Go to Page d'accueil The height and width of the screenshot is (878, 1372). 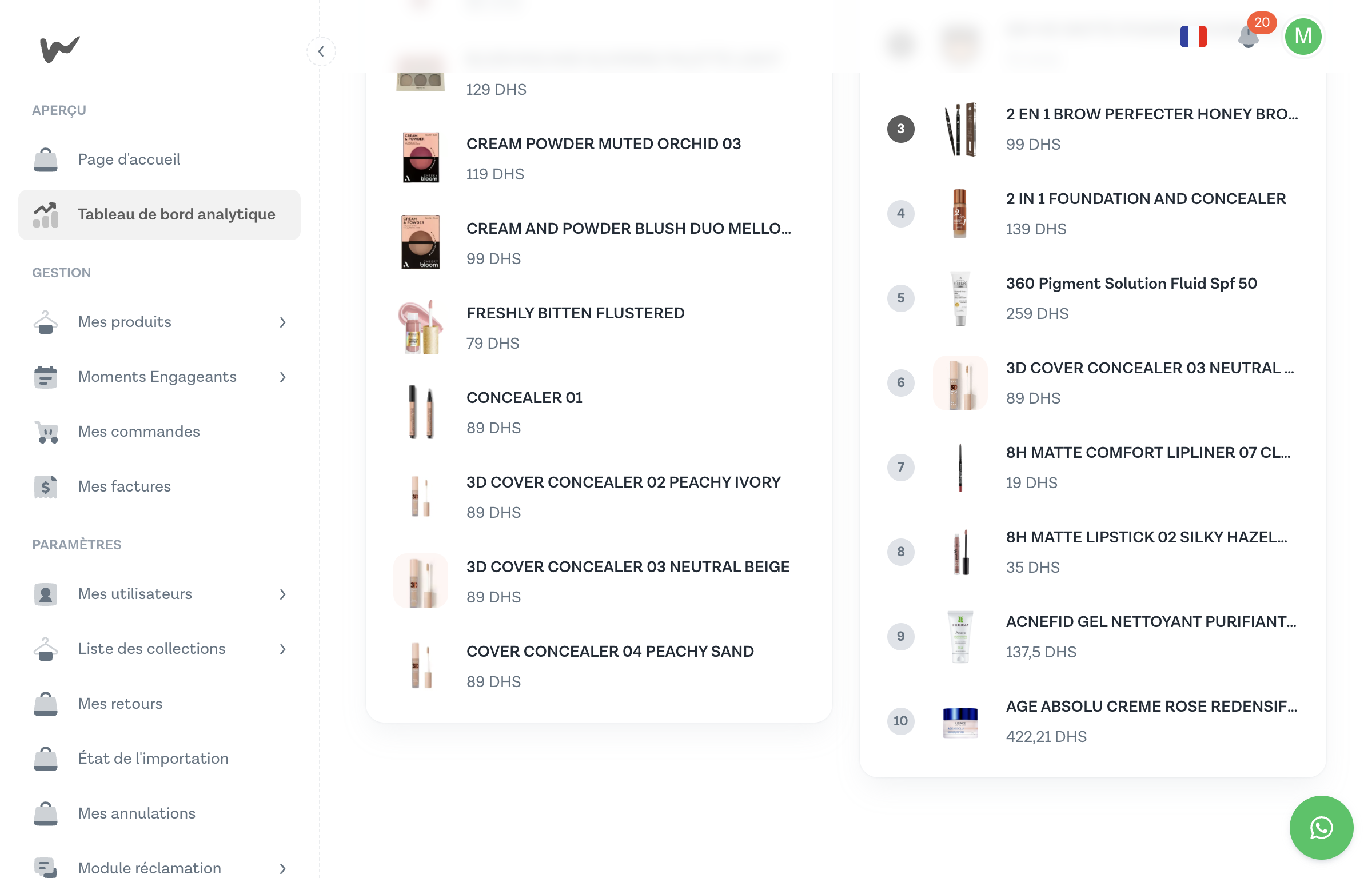129,159
